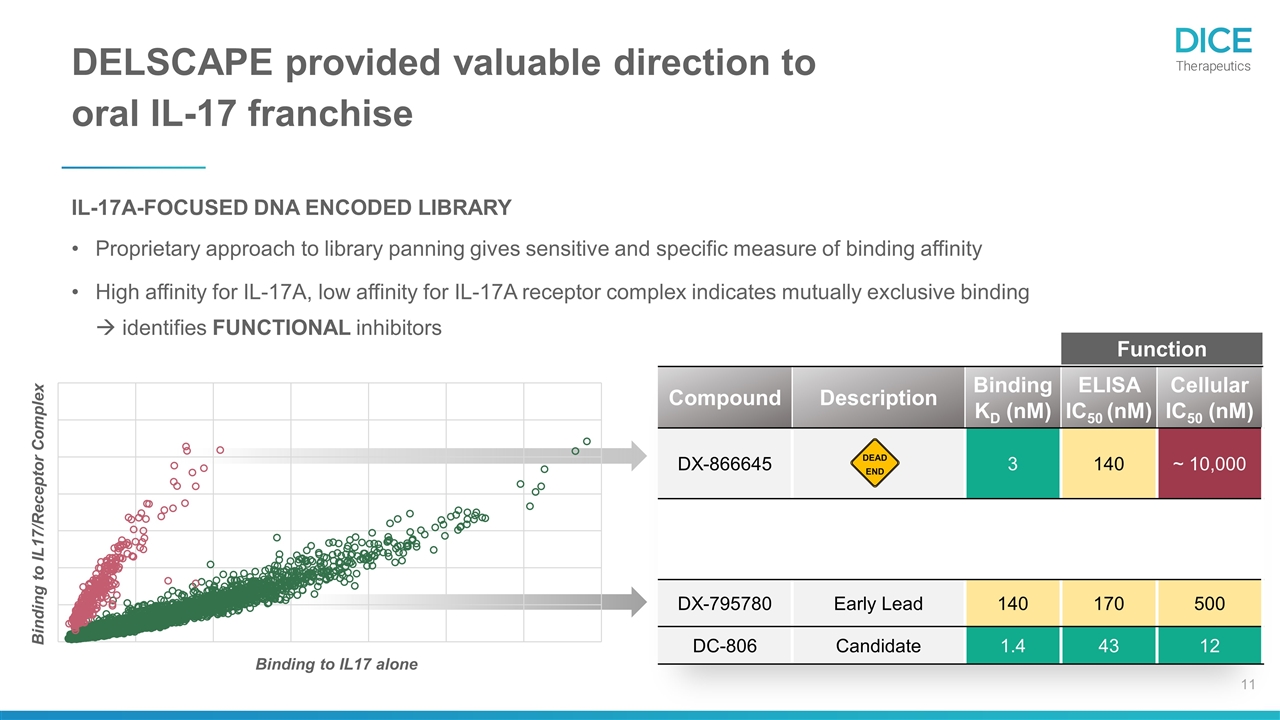Select the Candidate description cell
This screenshot has height=720, width=1280.
point(878,646)
